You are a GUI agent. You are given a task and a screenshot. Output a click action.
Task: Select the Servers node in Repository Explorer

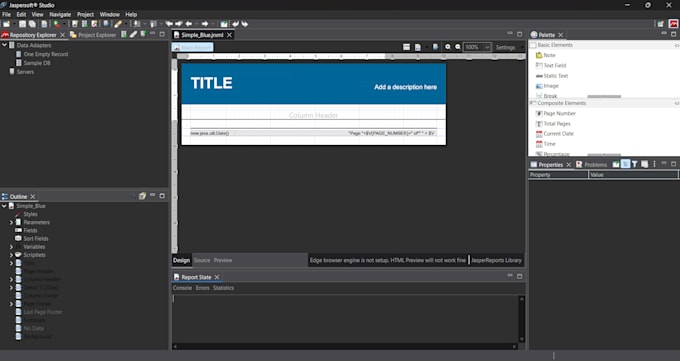click(22, 72)
